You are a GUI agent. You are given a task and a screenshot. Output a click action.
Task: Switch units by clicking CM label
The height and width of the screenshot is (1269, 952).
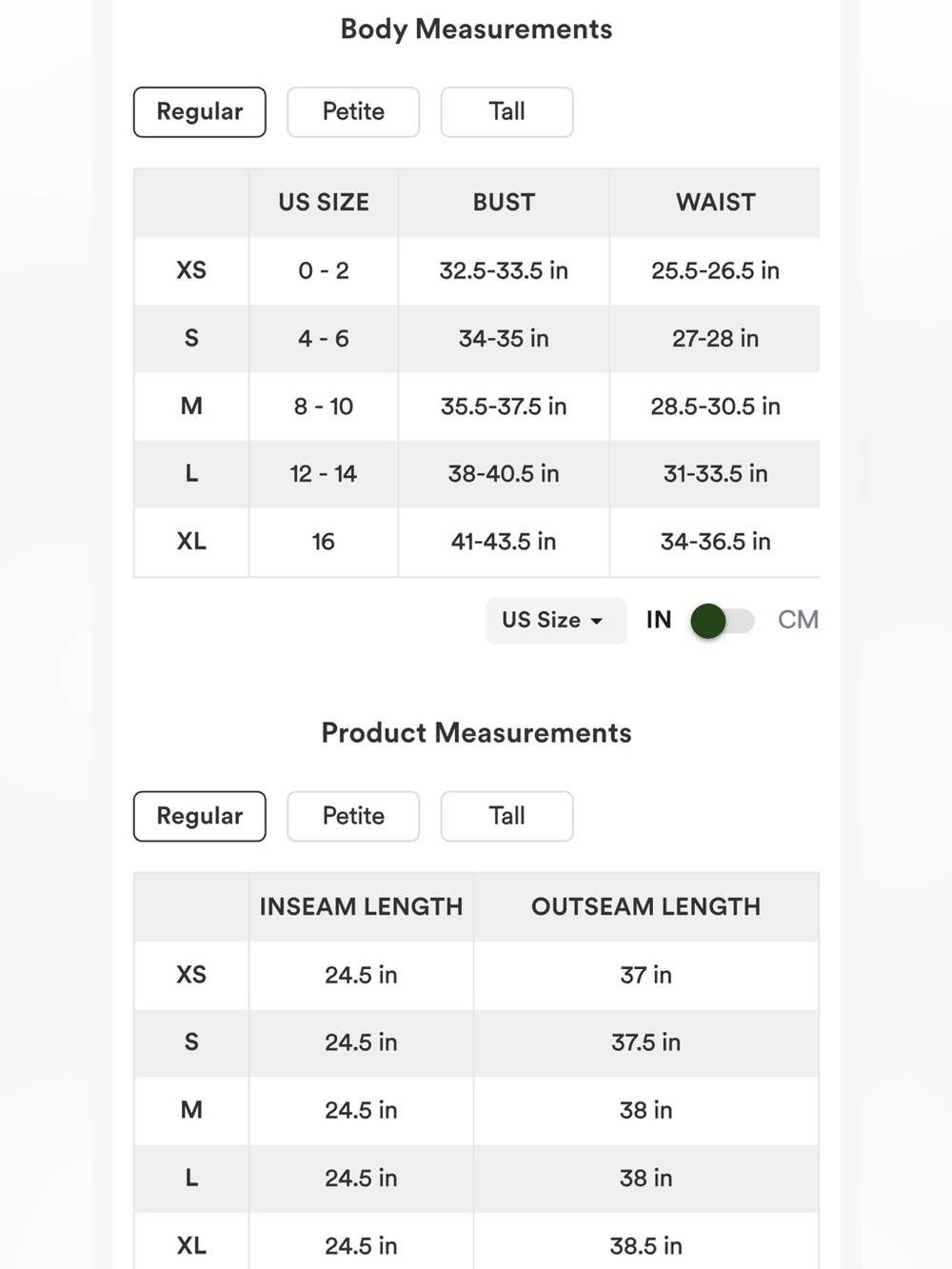tap(798, 620)
